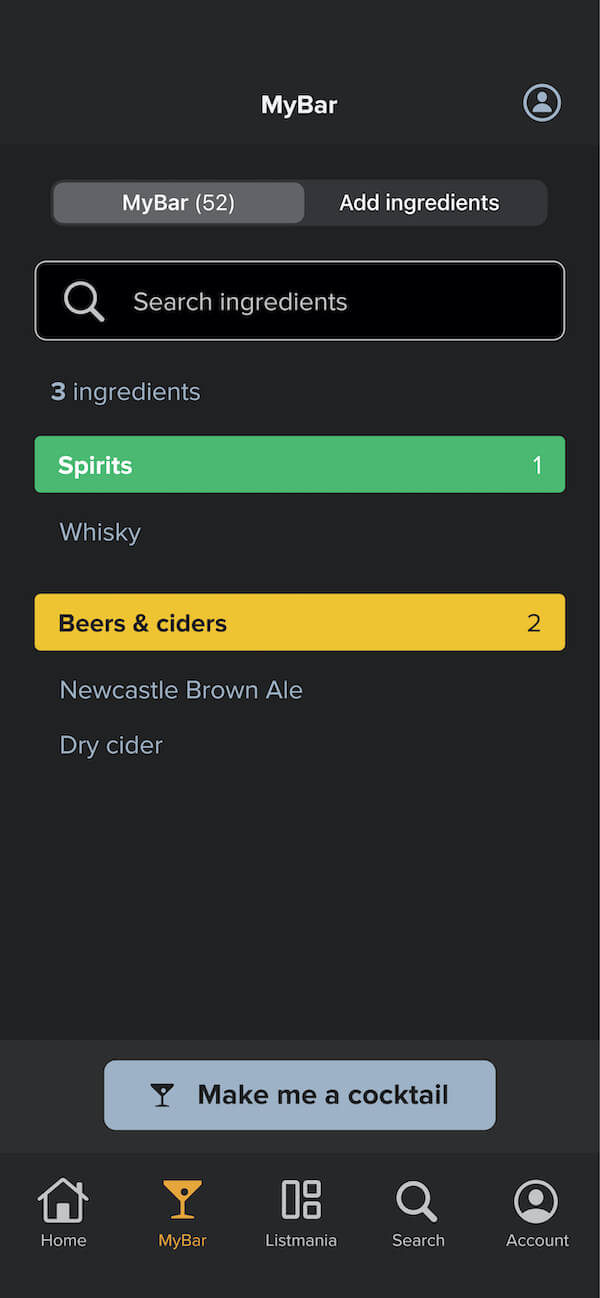
Task: Select the Account icon in bottom bar
Action: [537, 1210]
